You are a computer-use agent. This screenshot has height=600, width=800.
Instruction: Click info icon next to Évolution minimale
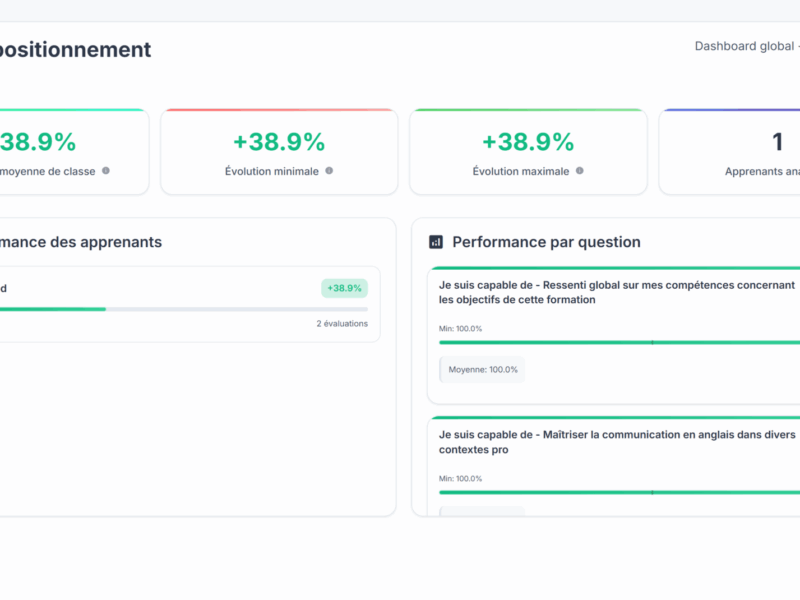point(329,171)
